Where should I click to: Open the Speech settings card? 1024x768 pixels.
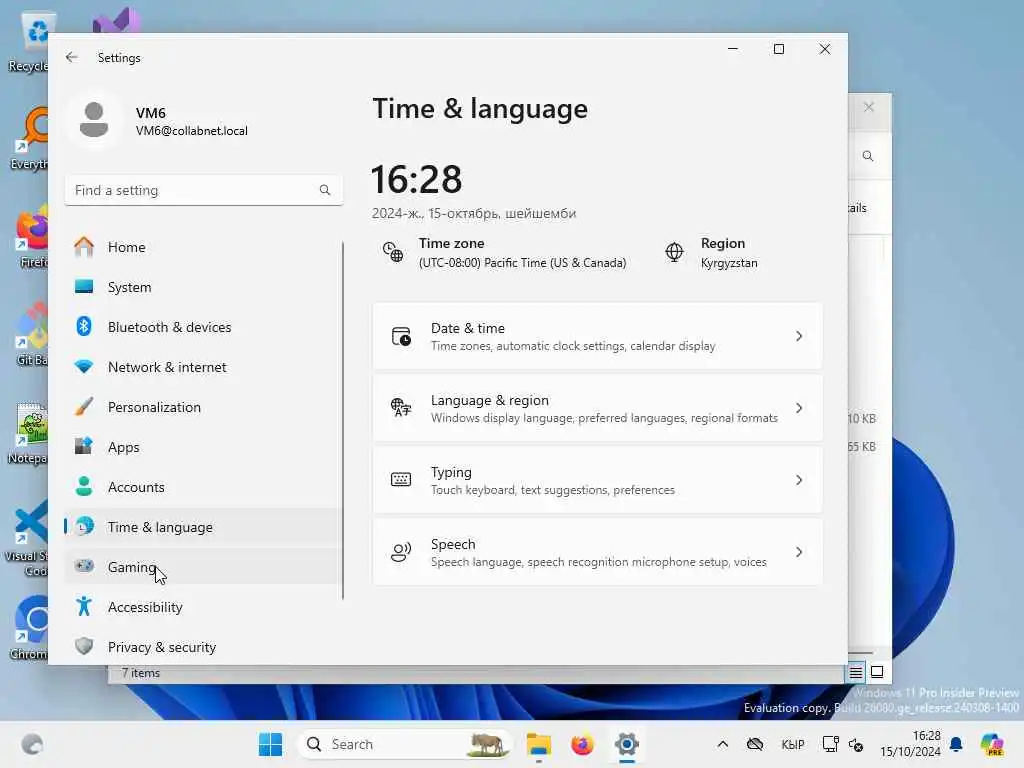click(x=597, y=552)
